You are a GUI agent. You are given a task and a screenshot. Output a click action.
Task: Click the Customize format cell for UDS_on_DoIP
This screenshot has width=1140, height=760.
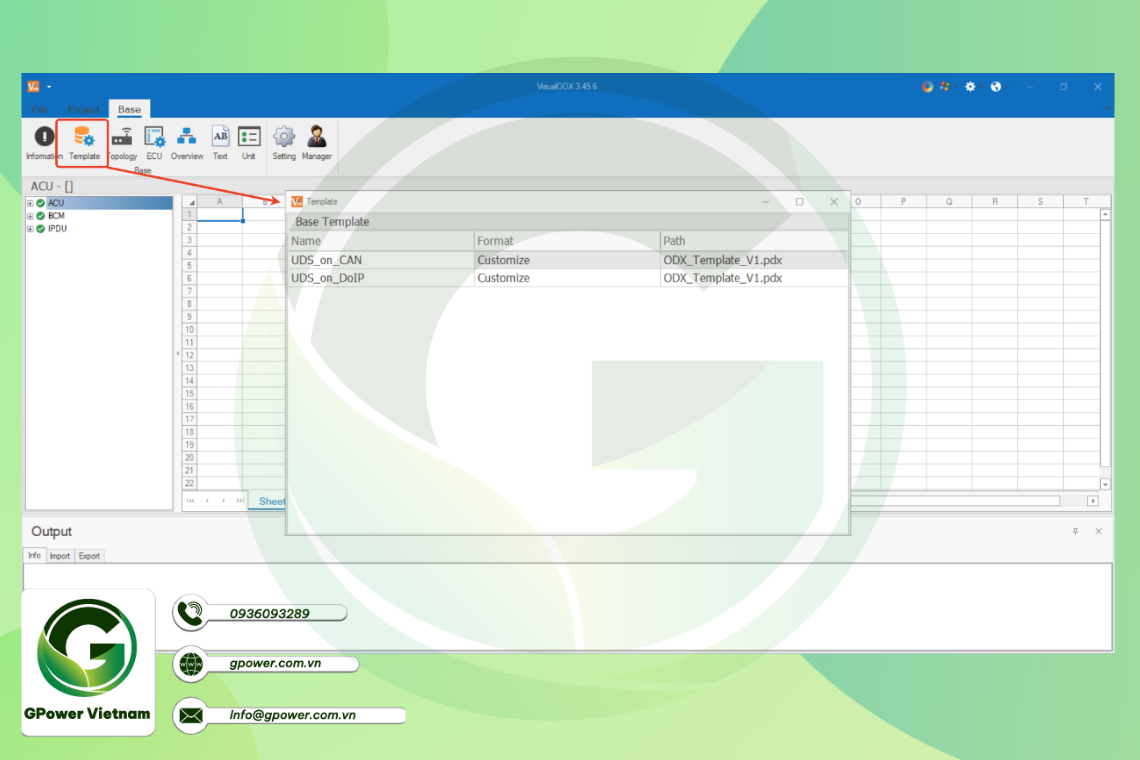pyautogui.click(x=567, y=278)
